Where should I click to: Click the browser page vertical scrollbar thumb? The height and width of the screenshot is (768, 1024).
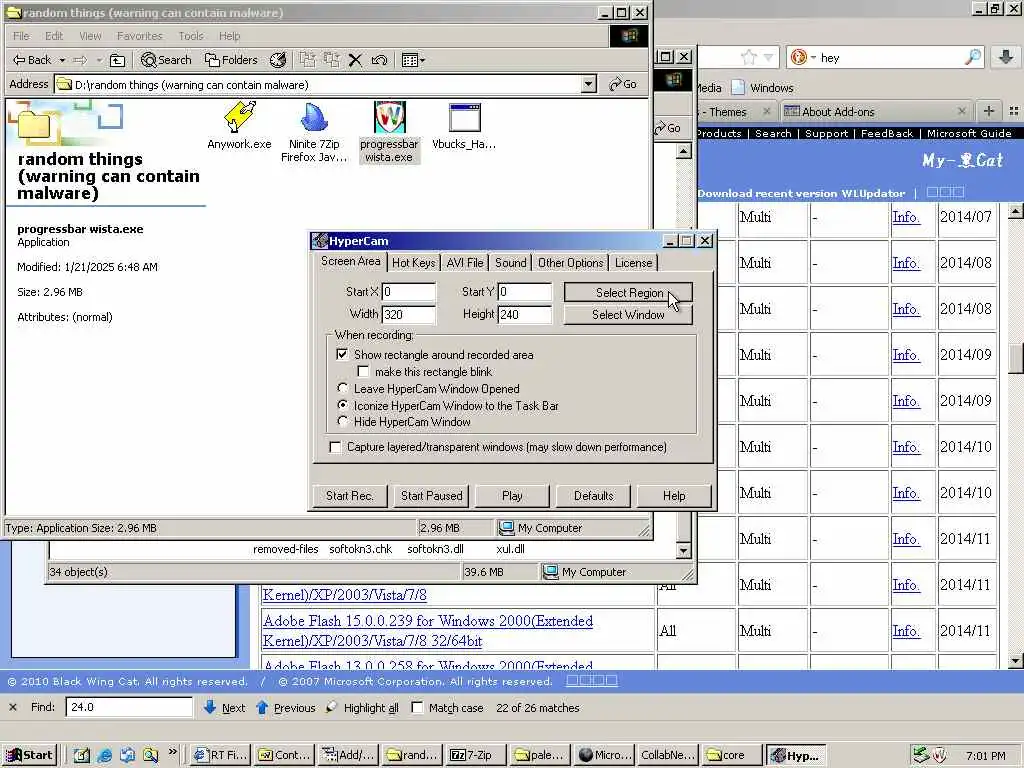click(1016, 357)
